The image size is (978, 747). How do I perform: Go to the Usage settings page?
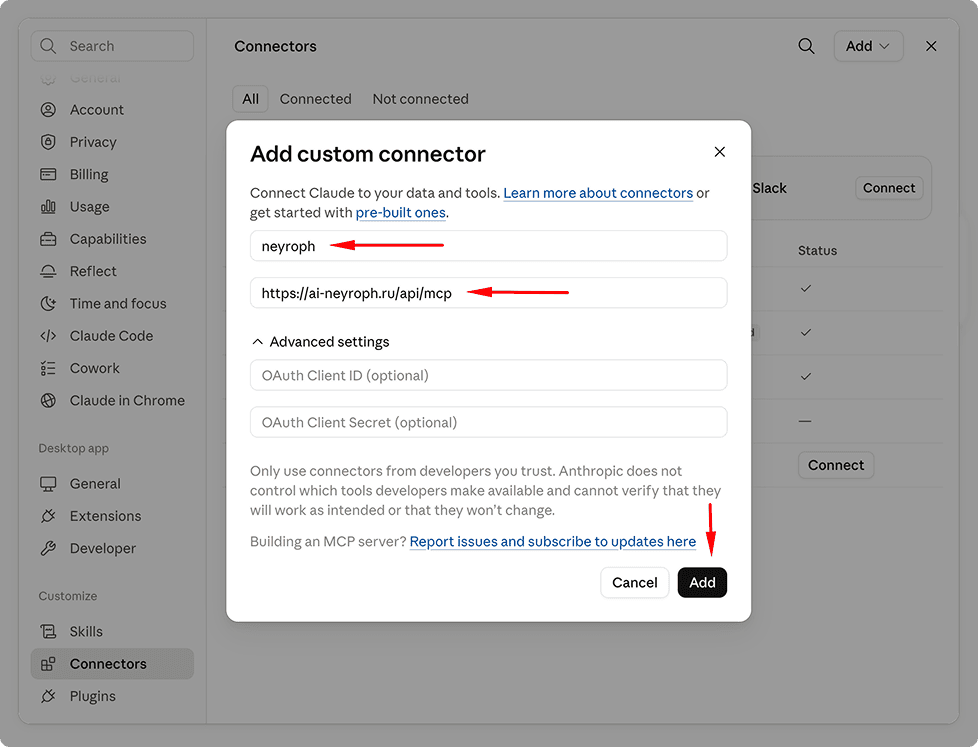tap(112, 206)
